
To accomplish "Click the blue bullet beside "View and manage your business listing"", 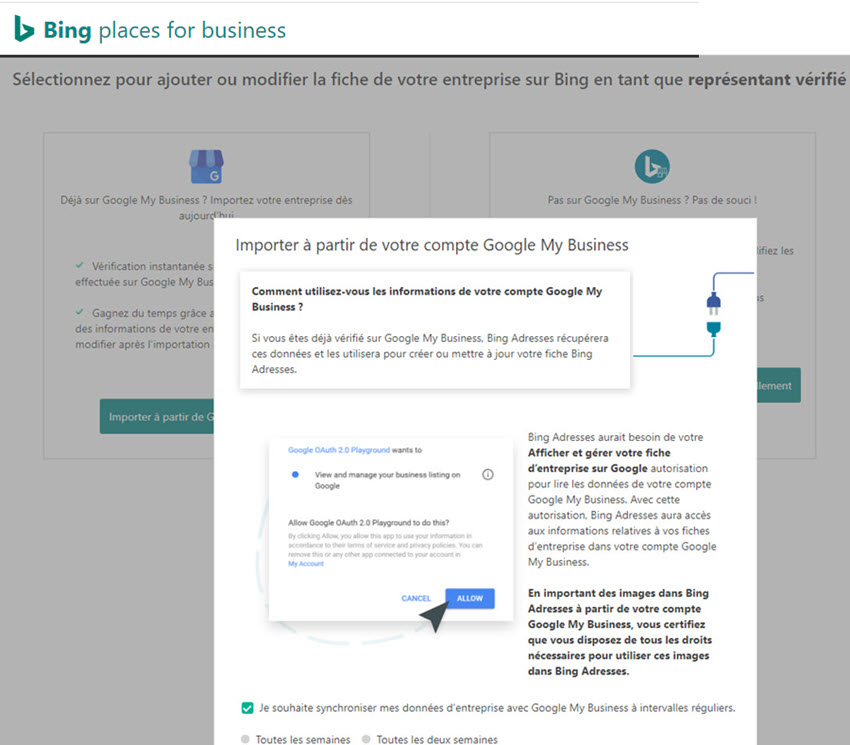I will (x=295, y=474).
